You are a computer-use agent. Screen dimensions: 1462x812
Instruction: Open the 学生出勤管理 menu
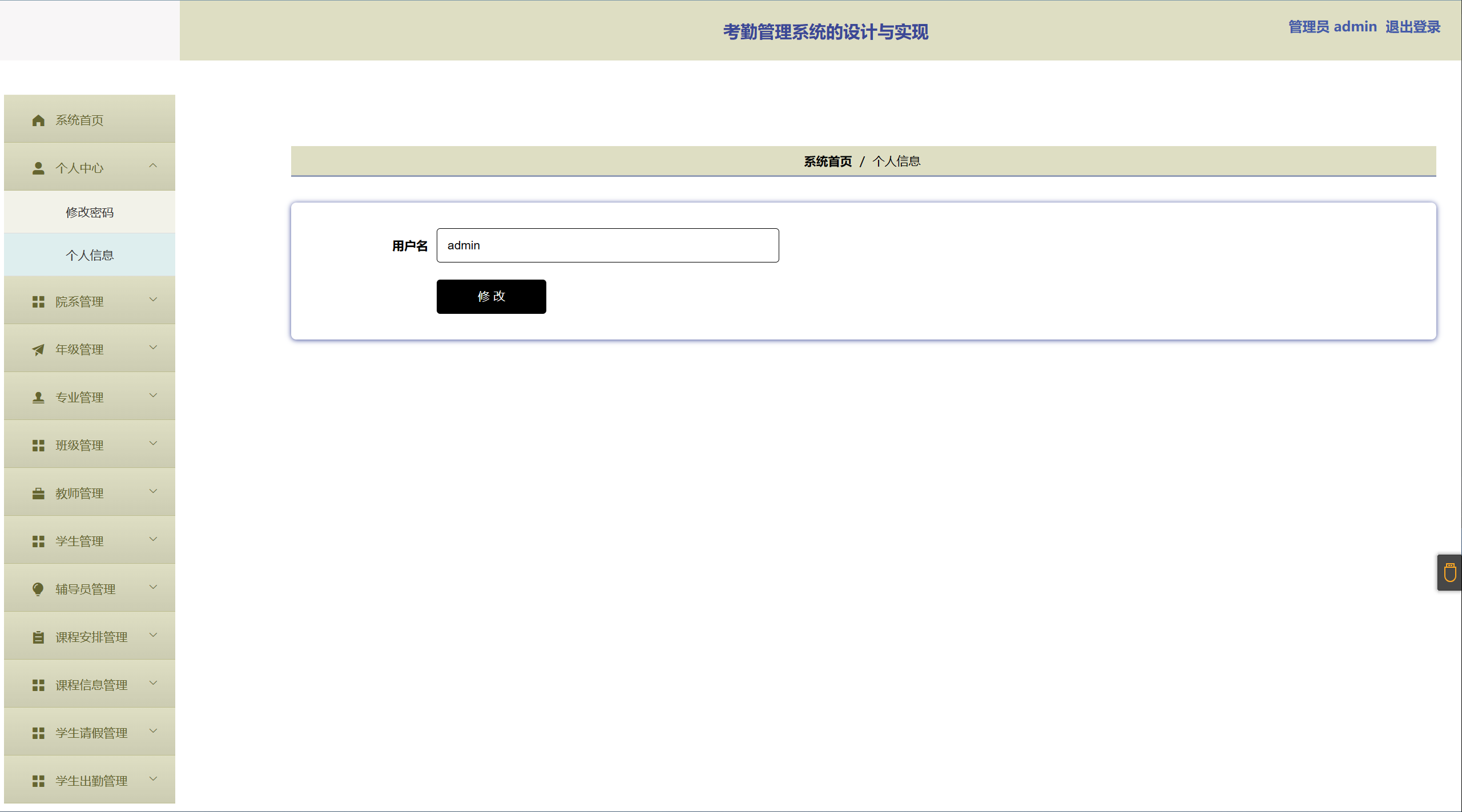coord(91,781)
